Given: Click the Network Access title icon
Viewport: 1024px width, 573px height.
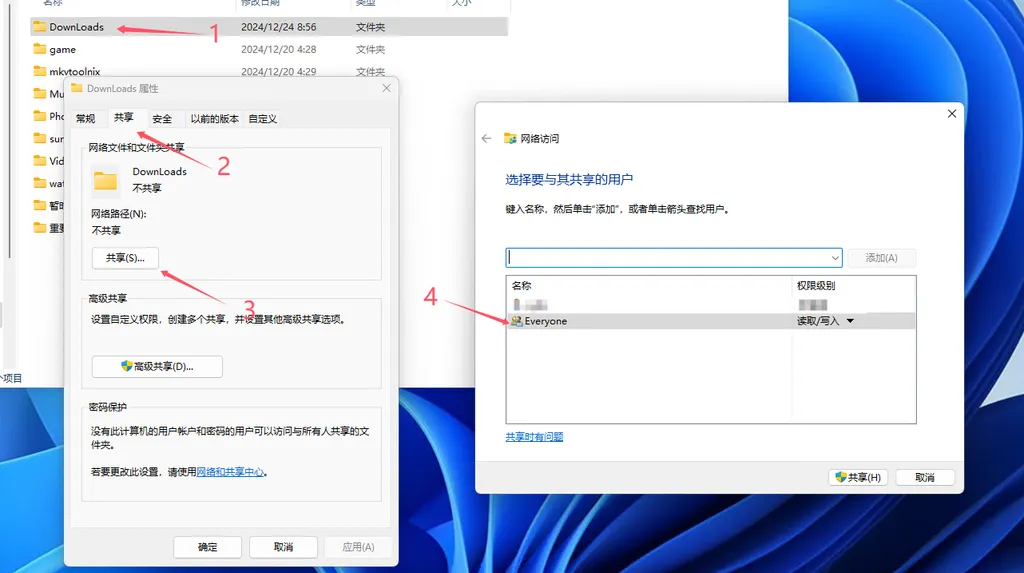Looking at the screenshot, I should click(x=510, y=138).
